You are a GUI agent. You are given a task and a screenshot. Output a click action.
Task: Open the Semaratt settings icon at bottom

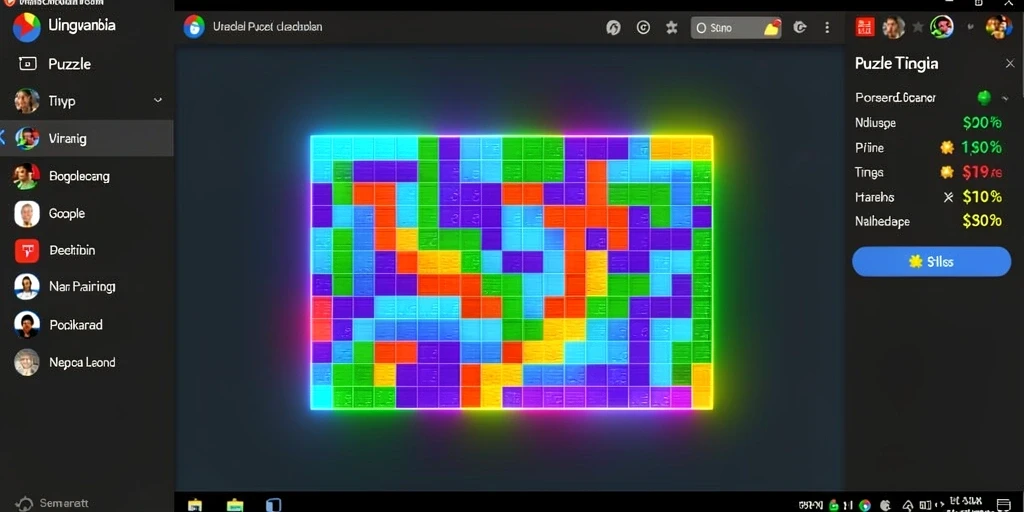pos(24,504)
